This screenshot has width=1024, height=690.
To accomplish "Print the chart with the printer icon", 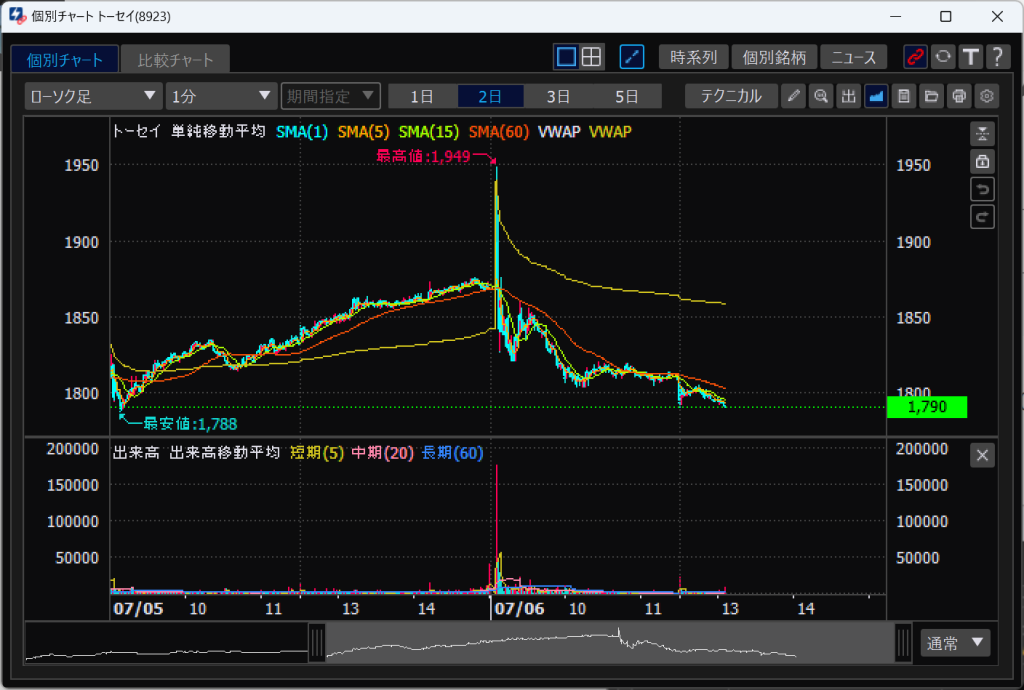I will coord(959,96).
